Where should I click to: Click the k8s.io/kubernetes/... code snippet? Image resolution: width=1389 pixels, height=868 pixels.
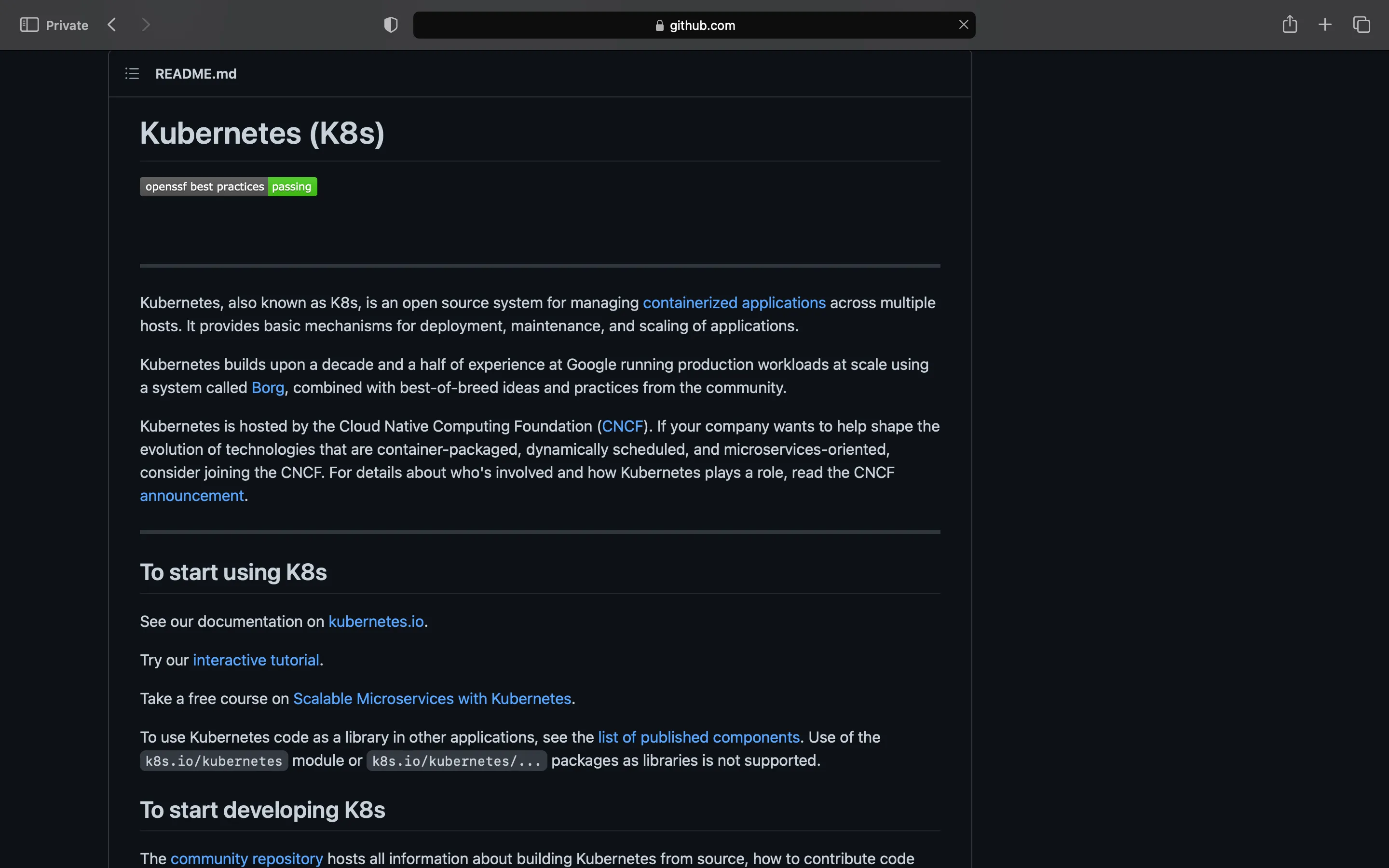click(x=457, y=760)
